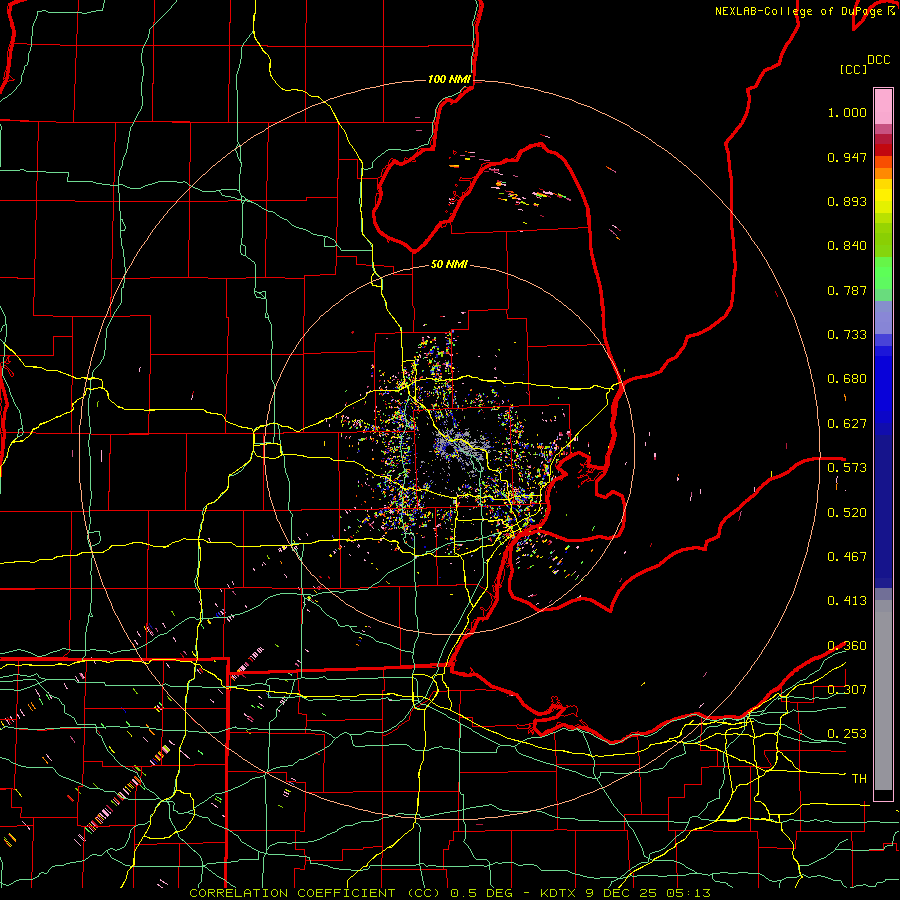This screenshot has width=900, height=900.
Task: Click the Correlation Coefficient product caption
Action: pos(450,893)
